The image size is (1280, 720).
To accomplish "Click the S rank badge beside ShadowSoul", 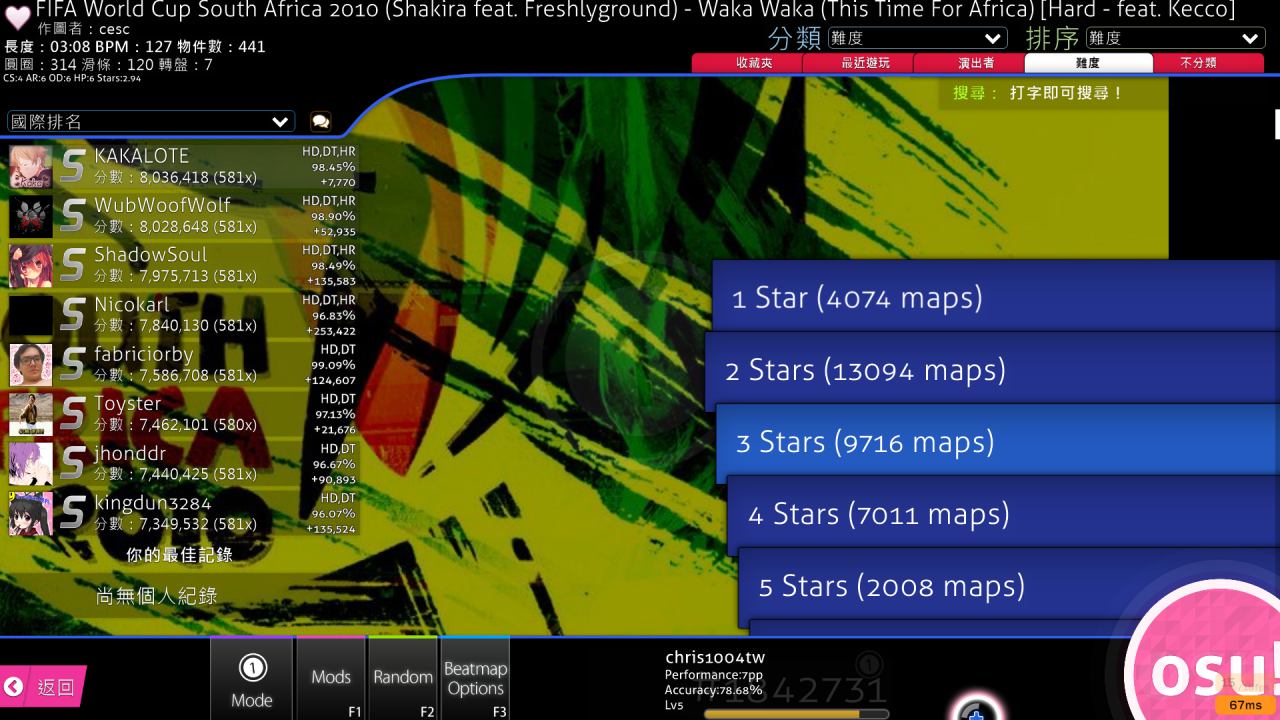I will [73, 266].
